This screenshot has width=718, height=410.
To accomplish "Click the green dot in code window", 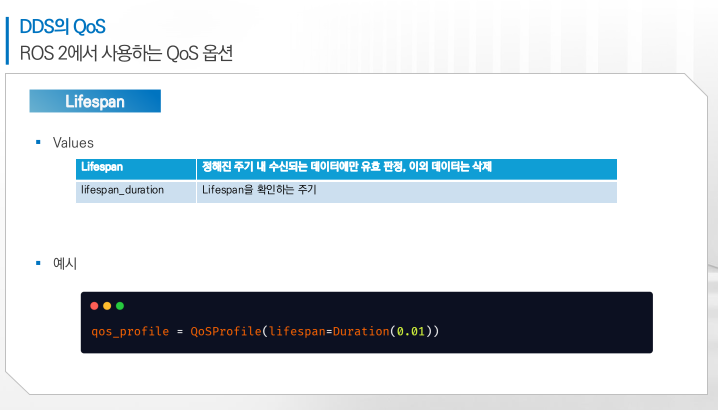I will pyautogui.click(x=120, y=306).
